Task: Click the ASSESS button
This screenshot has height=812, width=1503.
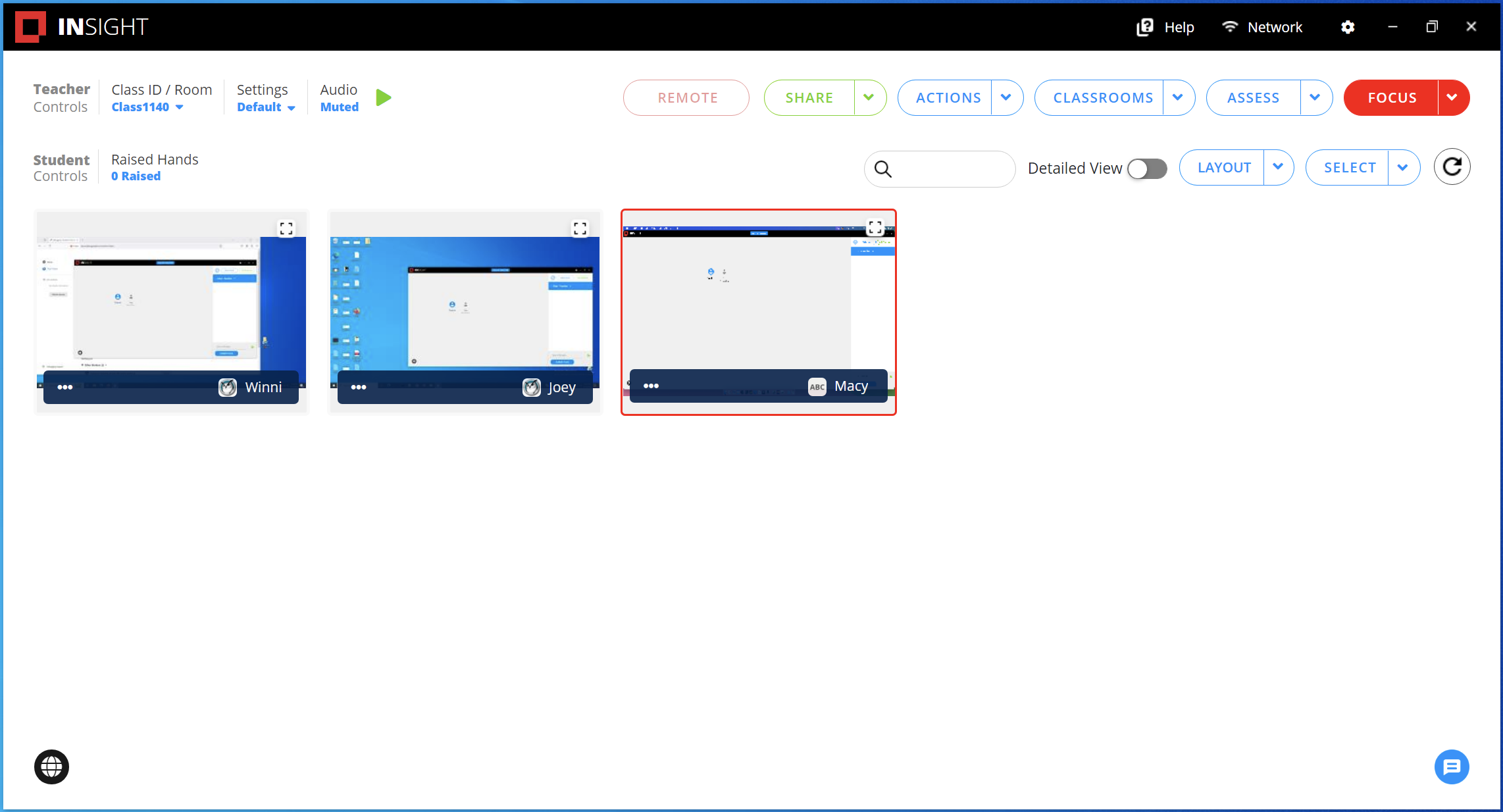Action: click(x=1253, y=97)
